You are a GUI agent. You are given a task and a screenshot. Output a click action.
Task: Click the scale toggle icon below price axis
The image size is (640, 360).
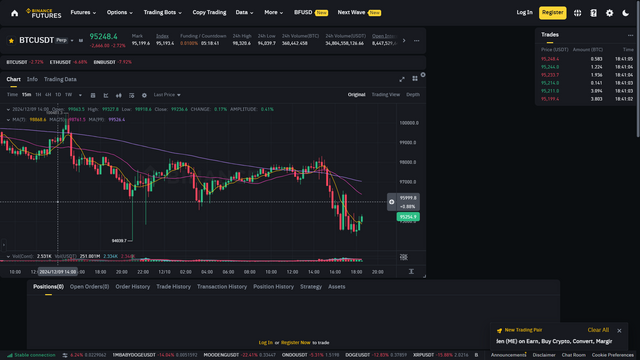click(411, 271)
